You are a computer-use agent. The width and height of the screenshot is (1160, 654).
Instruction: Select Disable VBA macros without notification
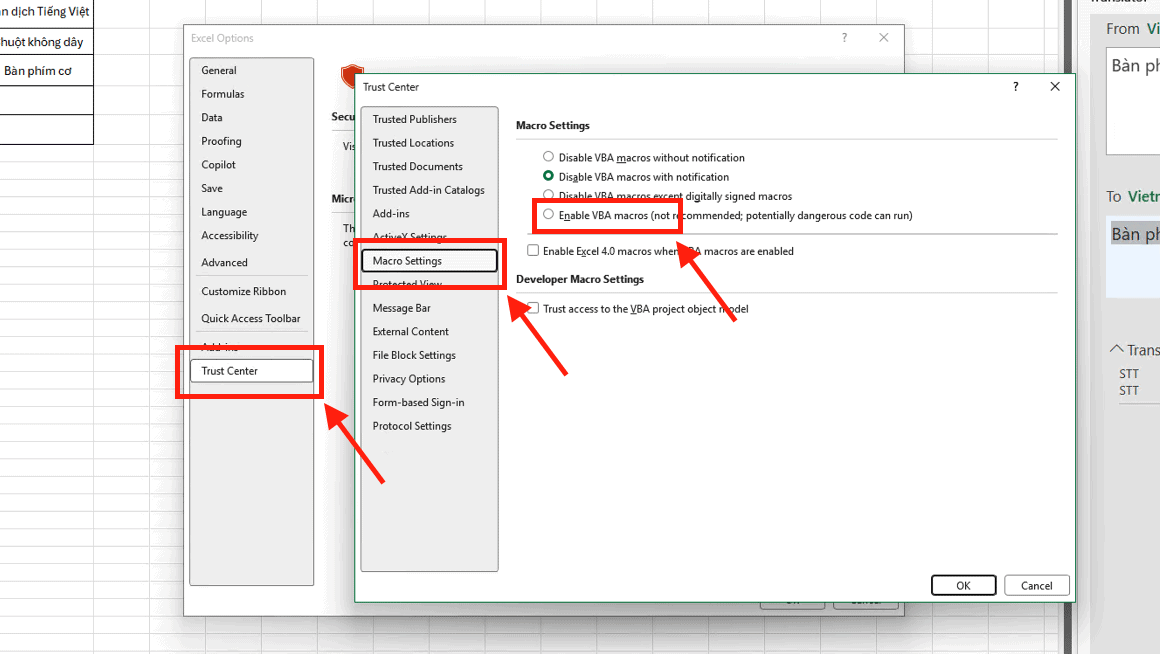pyautogui.click(x=548, y=157)
